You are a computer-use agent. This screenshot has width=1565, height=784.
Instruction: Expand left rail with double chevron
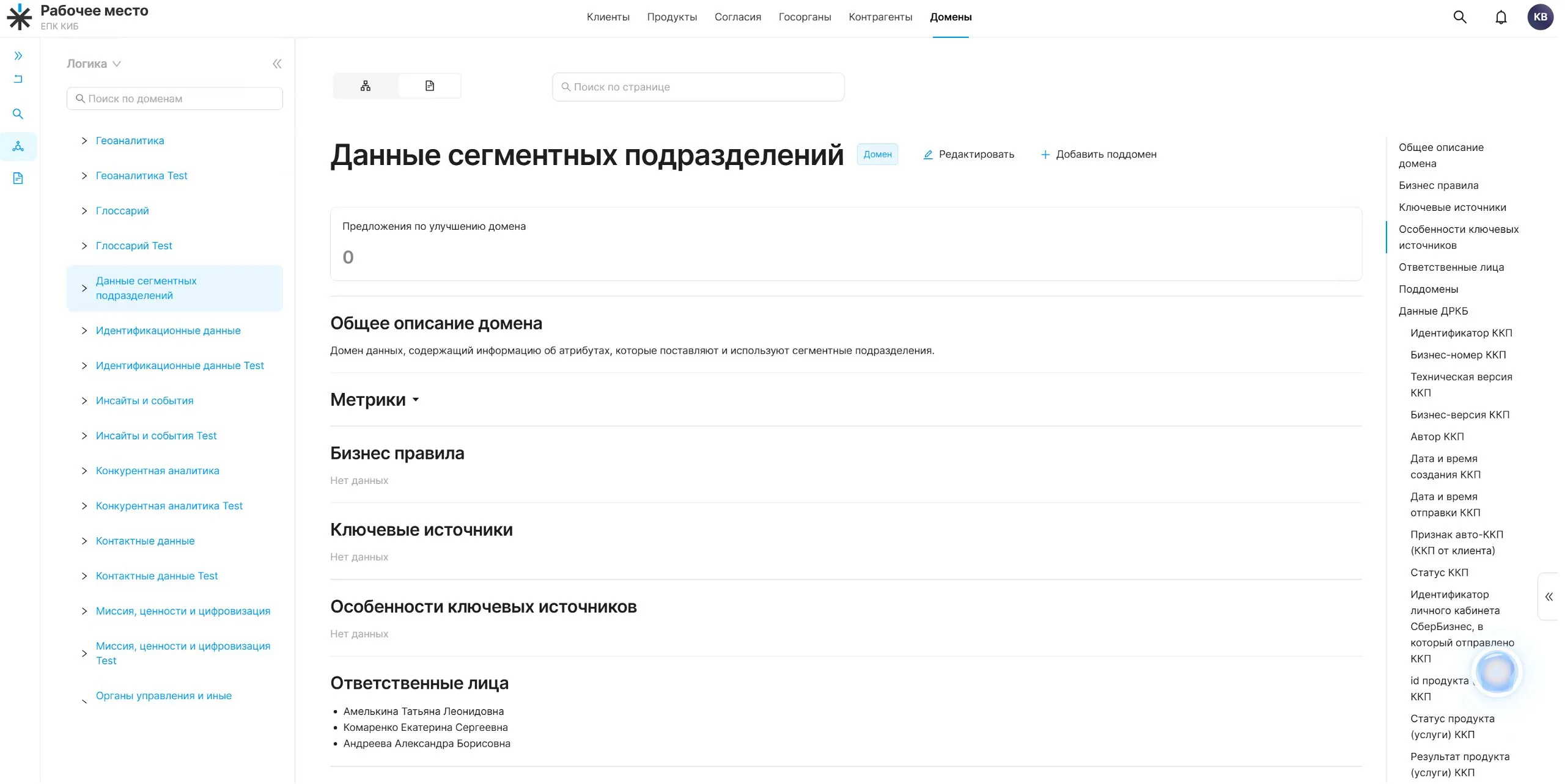click(18, 56)
